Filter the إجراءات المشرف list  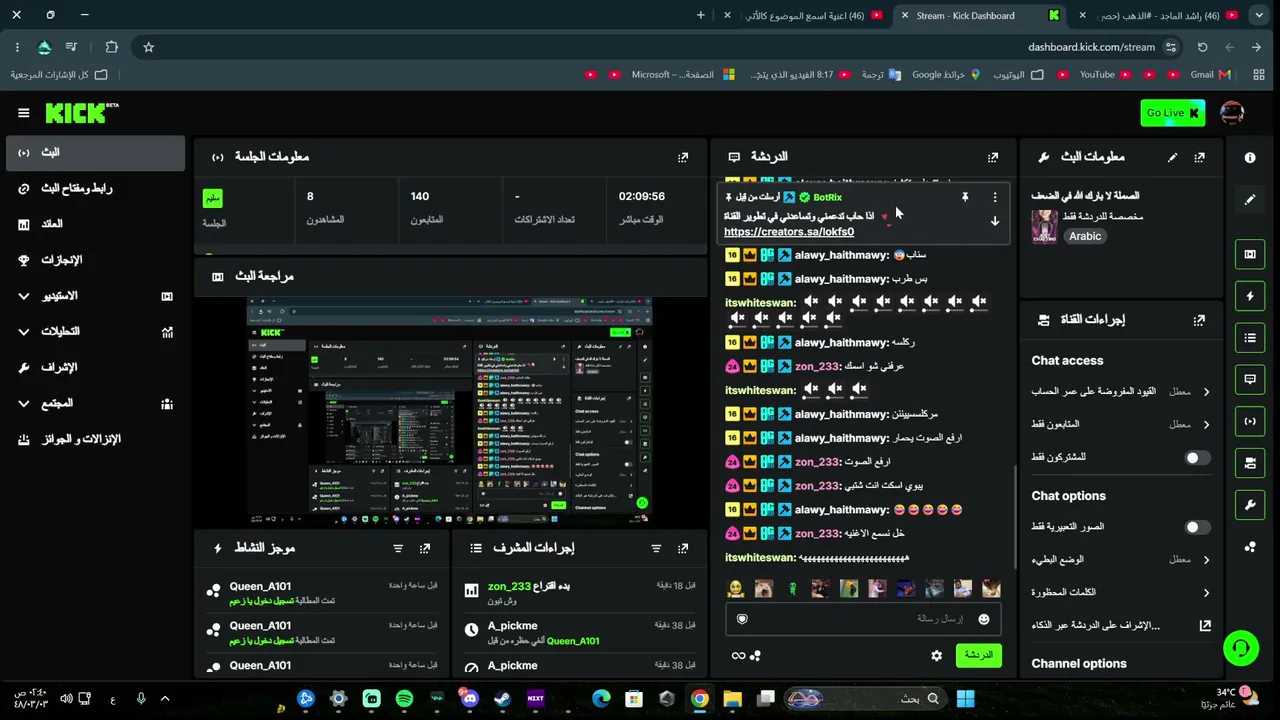click(x=656, y=548)
